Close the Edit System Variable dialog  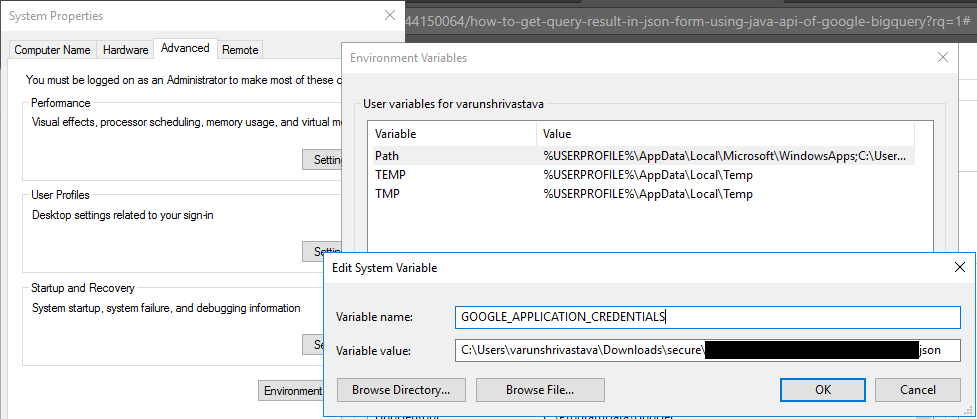click(x=960, y=268)
